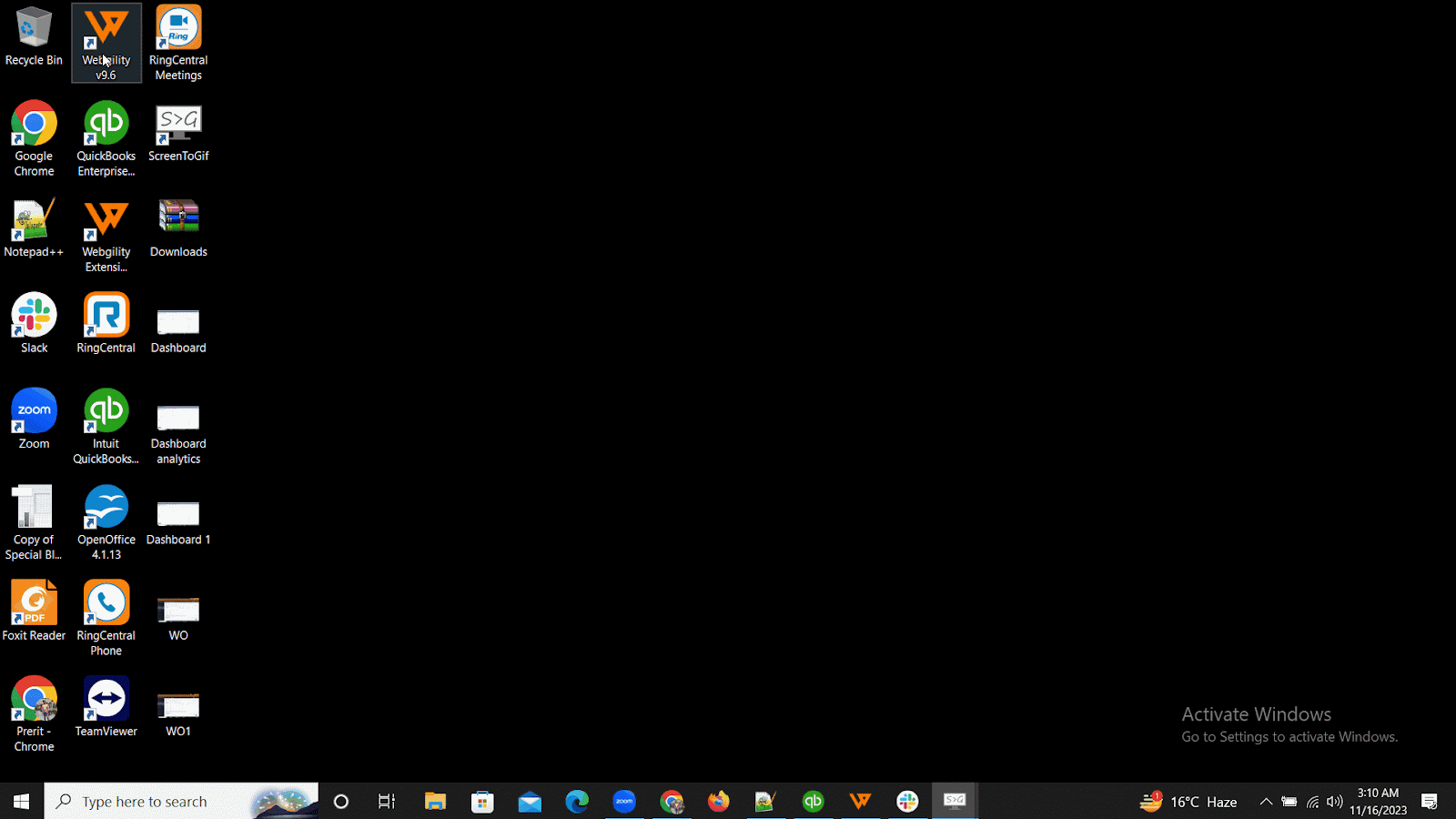Open the Windows Start menu

22,802
